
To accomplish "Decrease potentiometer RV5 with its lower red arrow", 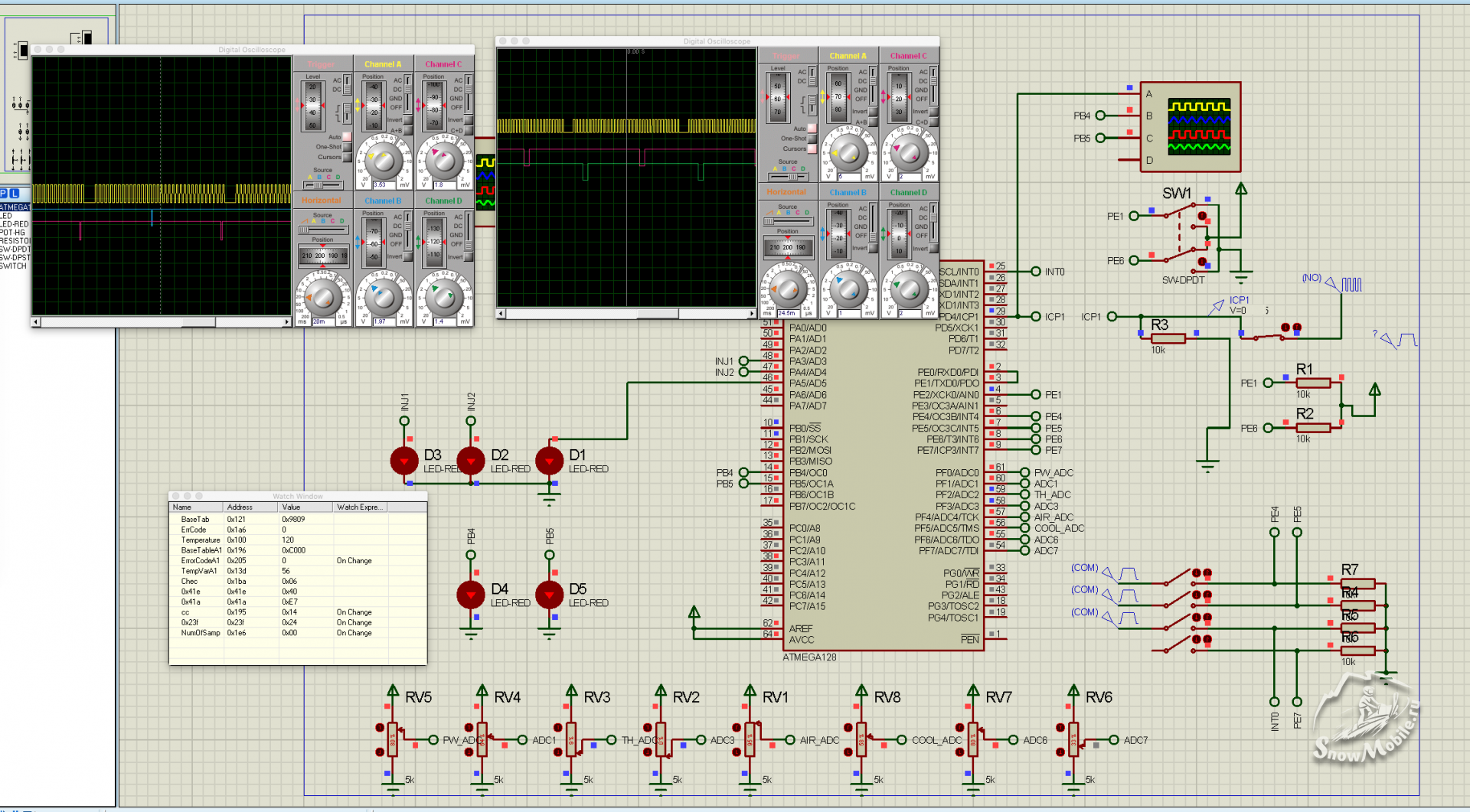I will click(380, 752).
